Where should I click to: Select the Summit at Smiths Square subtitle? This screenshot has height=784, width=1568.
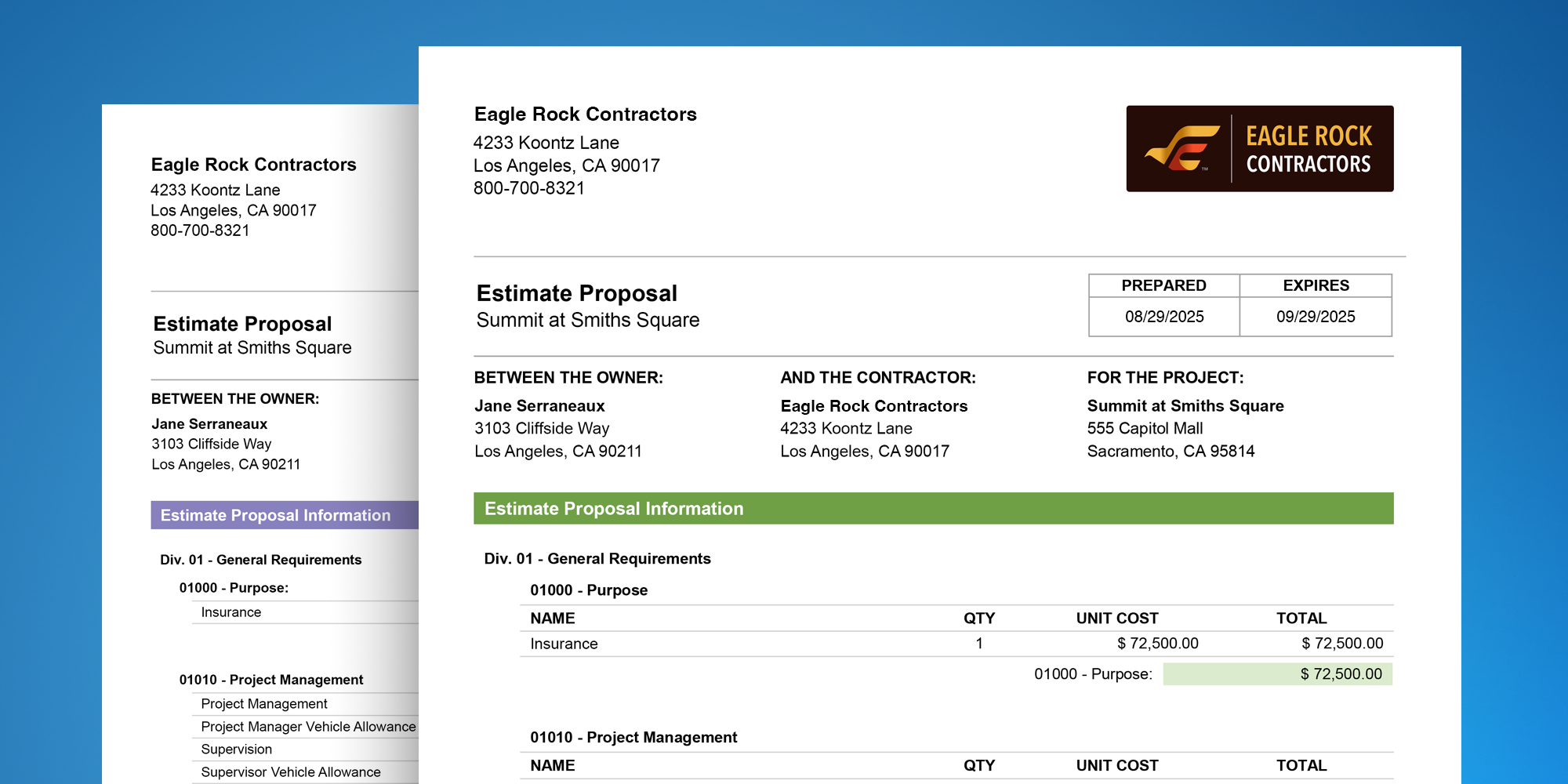click(588, 320)
